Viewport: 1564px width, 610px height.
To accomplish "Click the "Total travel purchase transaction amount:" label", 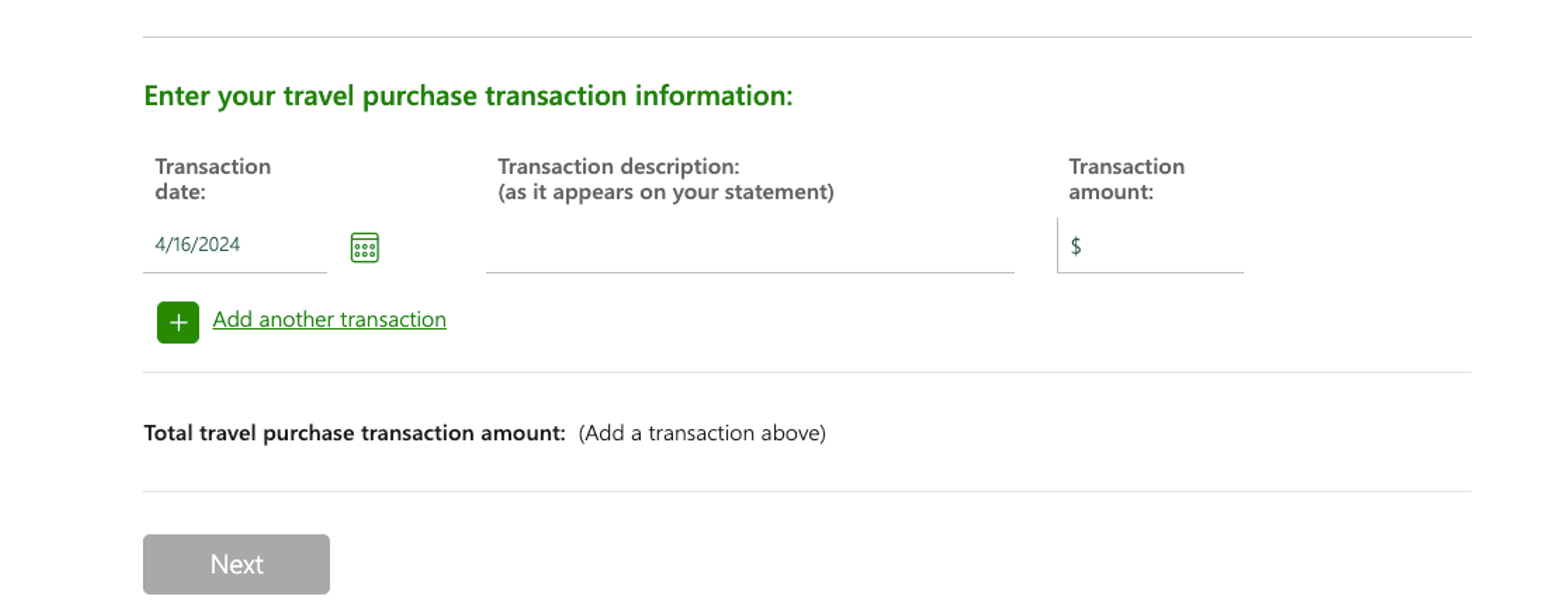I will pos(355,434).
